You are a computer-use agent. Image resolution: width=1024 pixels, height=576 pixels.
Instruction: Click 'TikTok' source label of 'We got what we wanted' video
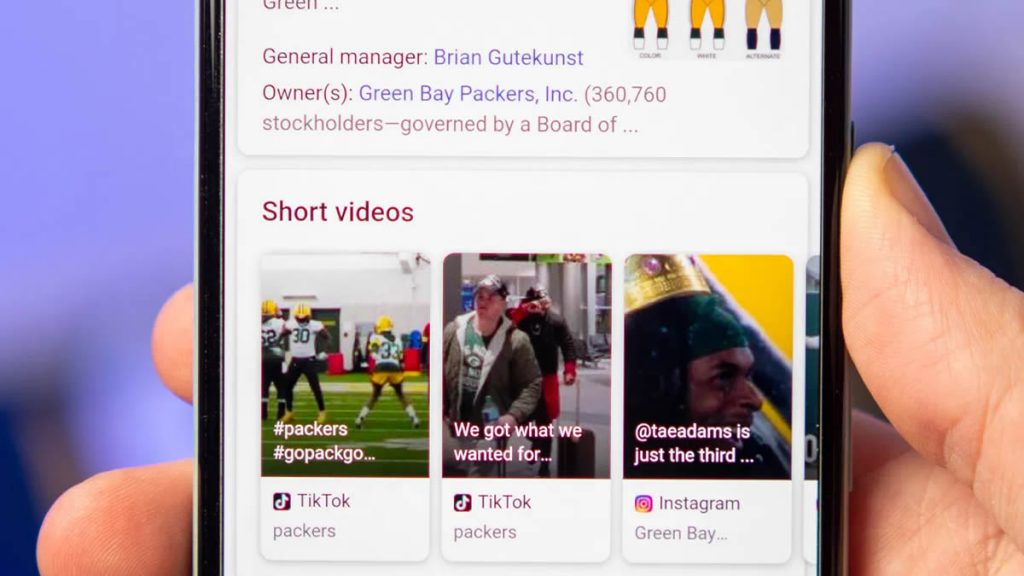point(505,502)
